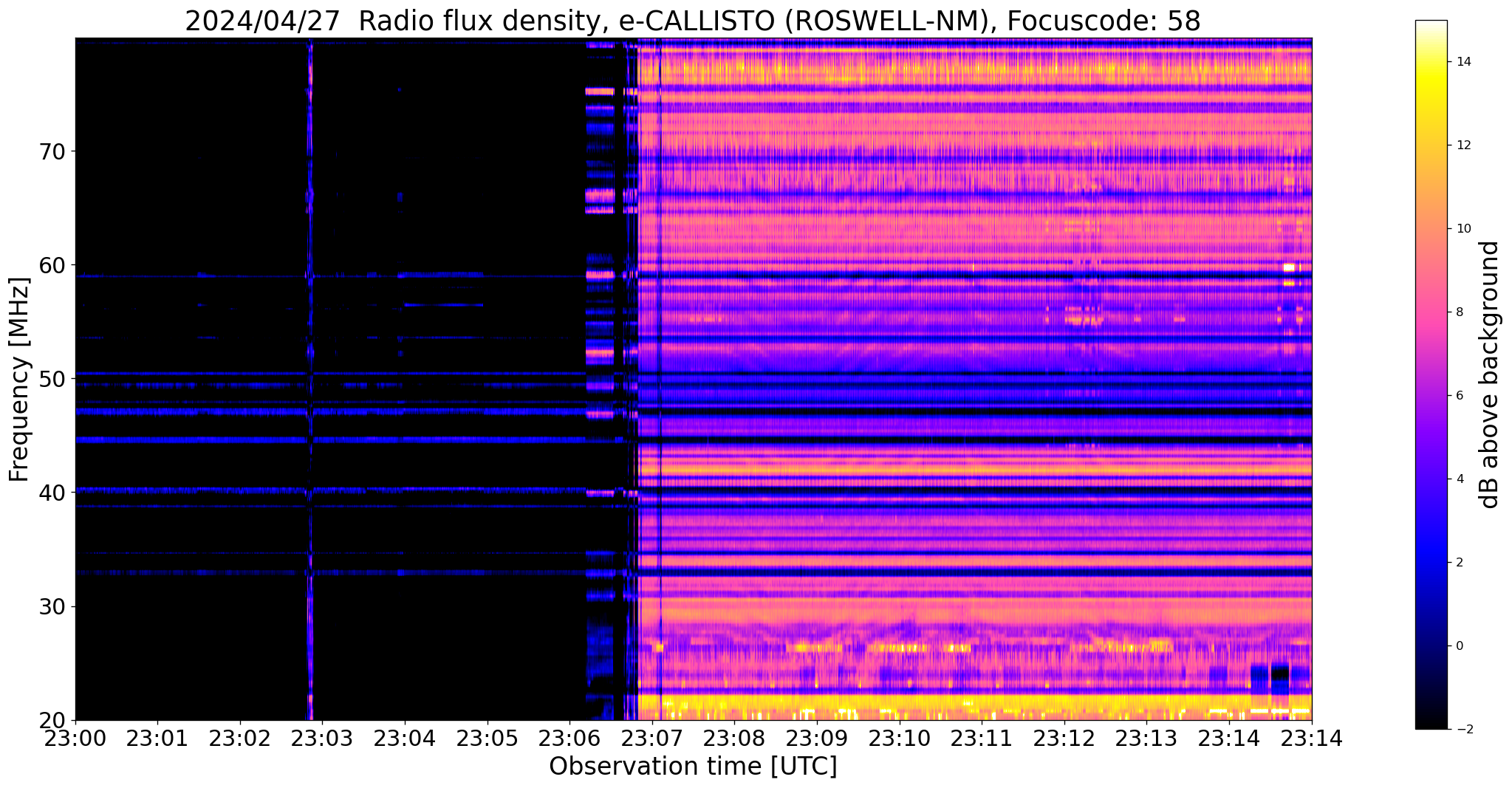The height and width of the screenshot is (788, 1512).
Task: Click the 'Observation time [UTC]' axis label
Action: coord(693,766)
